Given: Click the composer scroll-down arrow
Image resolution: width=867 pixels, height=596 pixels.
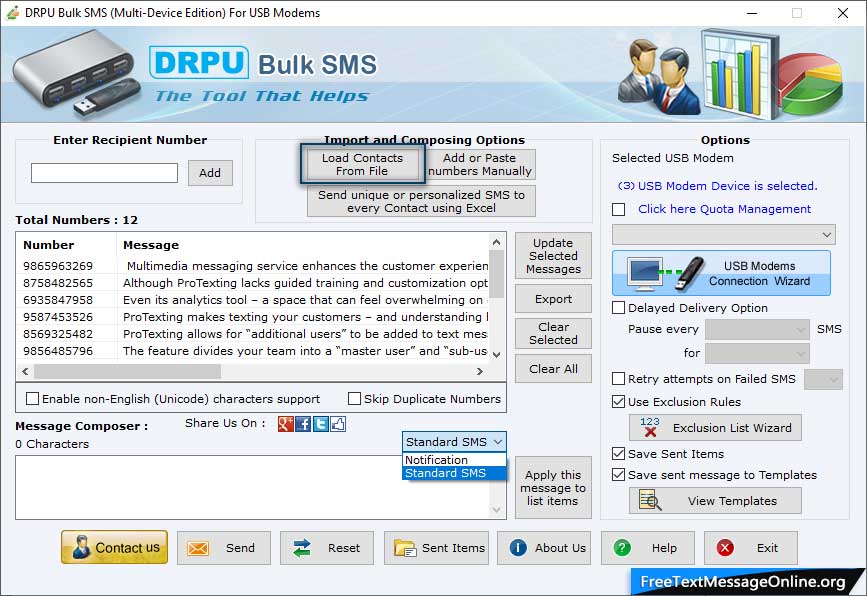Looking at the screenshot, I should pyautogui.click(x=497, y=510).
